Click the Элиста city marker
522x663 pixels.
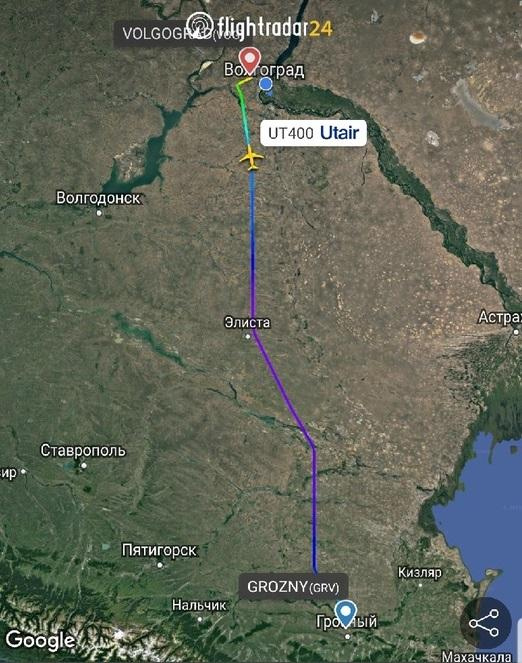[x=248, y=337]
